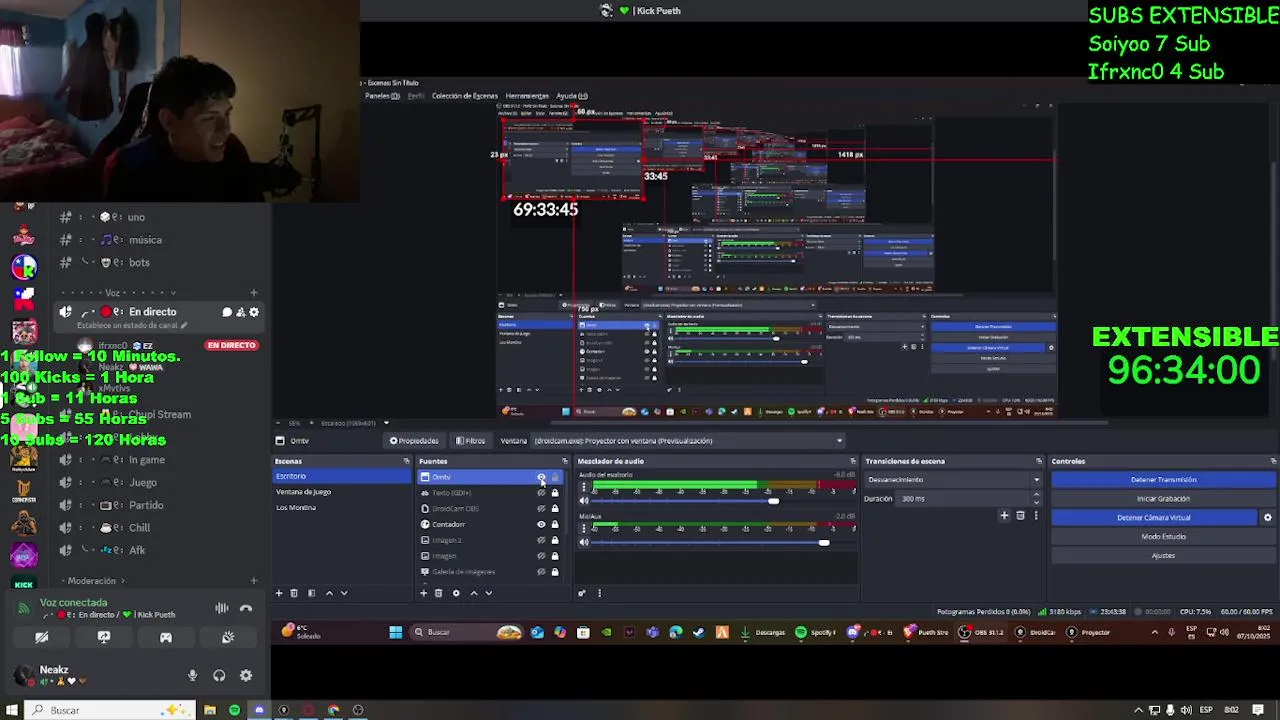Image resolution: width=1280 pixels, height=720 pixels.
Task: Move selected source down in Fuentes
Action: 488,593
